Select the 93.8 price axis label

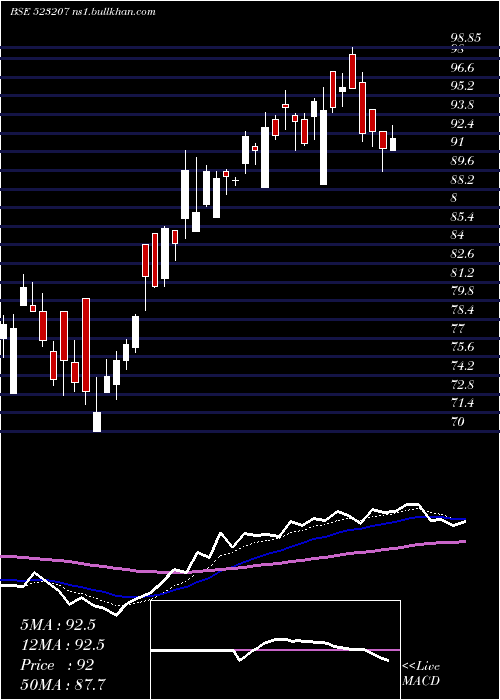point(462,105)
